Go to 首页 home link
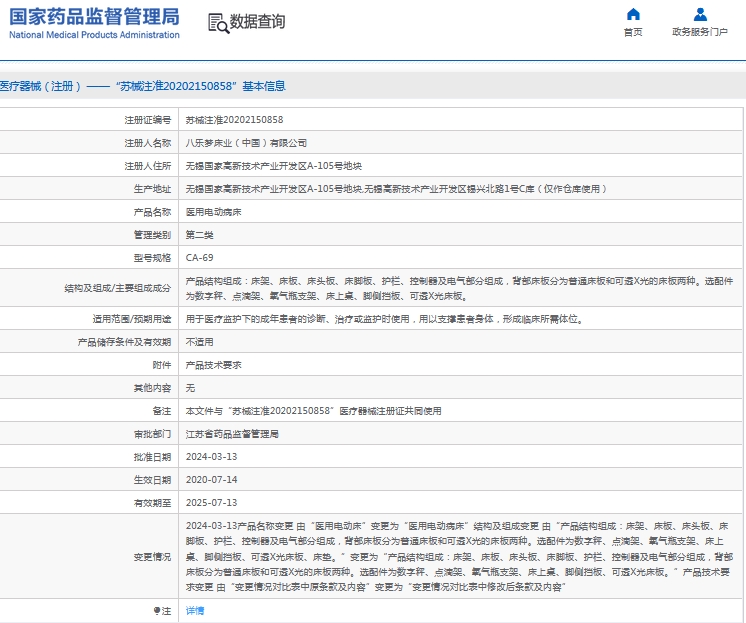 coord(633,32)
